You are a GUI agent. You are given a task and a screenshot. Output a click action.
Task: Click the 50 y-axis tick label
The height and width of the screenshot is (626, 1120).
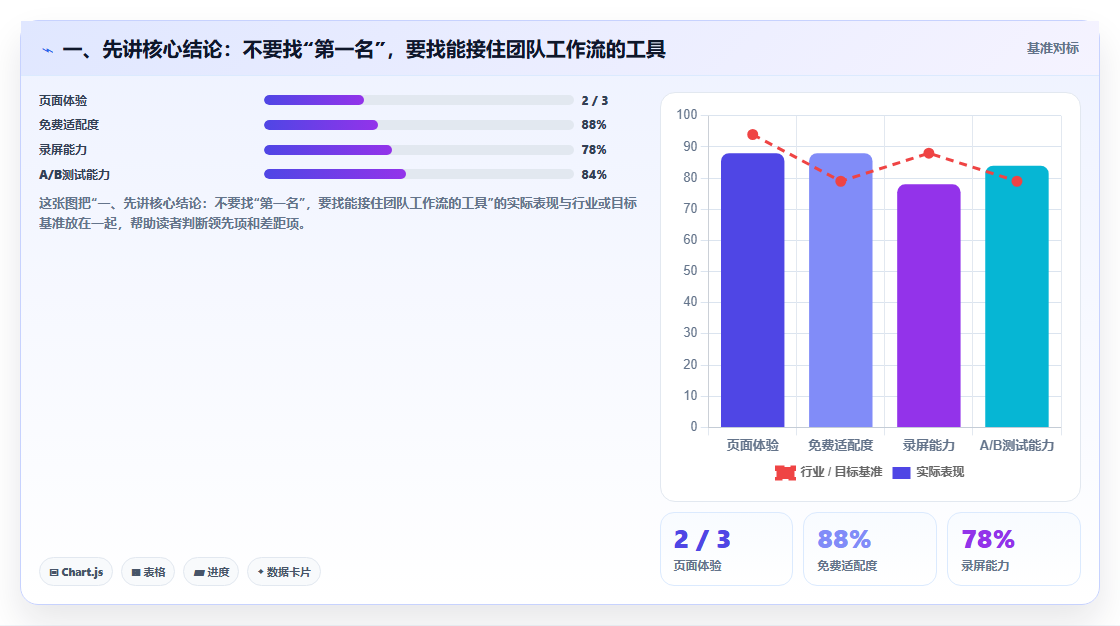click(x=690, y=271)
